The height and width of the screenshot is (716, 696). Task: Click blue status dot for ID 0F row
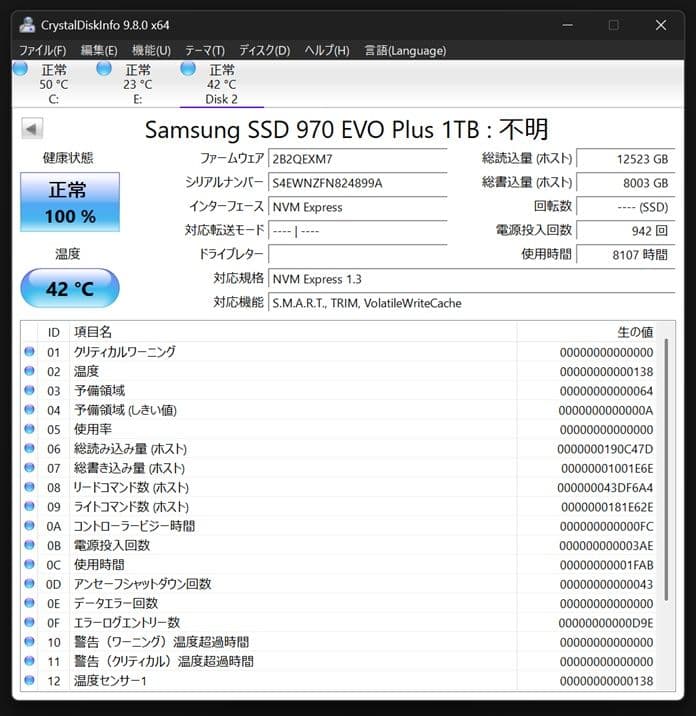point(29,622)
